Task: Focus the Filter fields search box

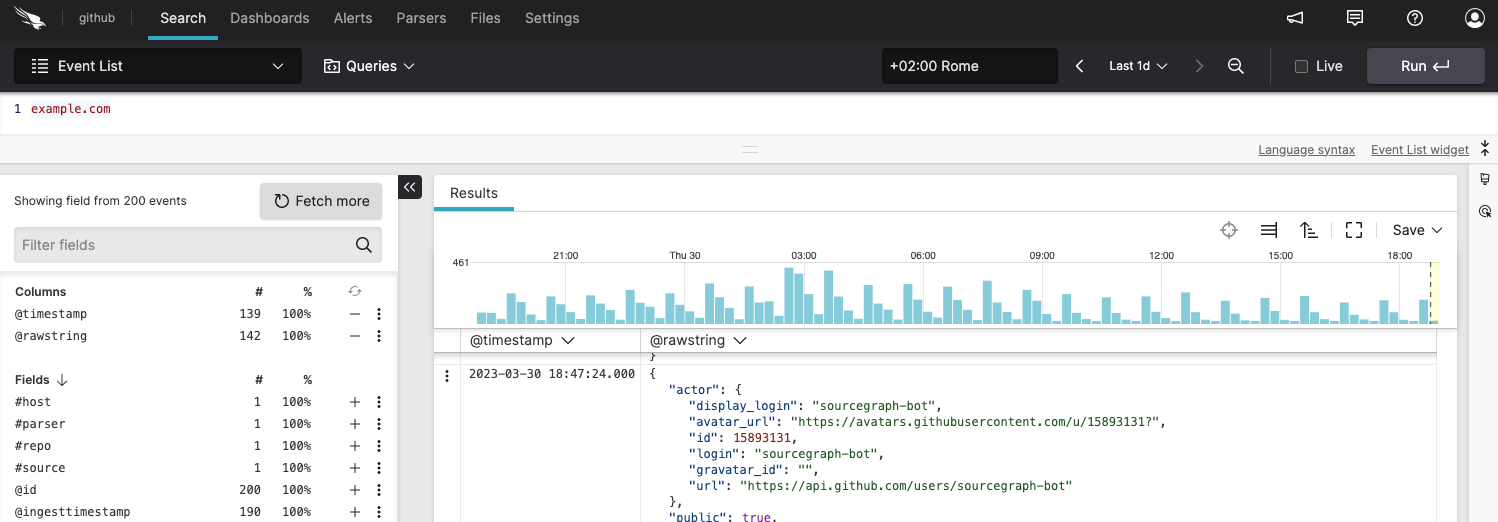Action: point(186,245)
